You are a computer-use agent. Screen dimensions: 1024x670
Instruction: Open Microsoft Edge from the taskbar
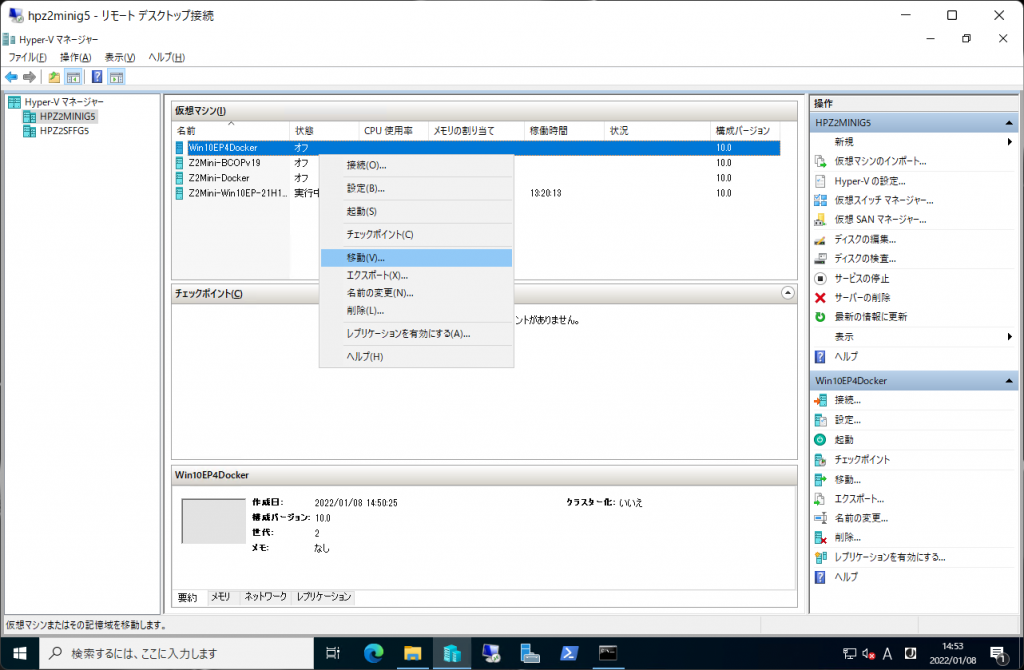point(374,653)
